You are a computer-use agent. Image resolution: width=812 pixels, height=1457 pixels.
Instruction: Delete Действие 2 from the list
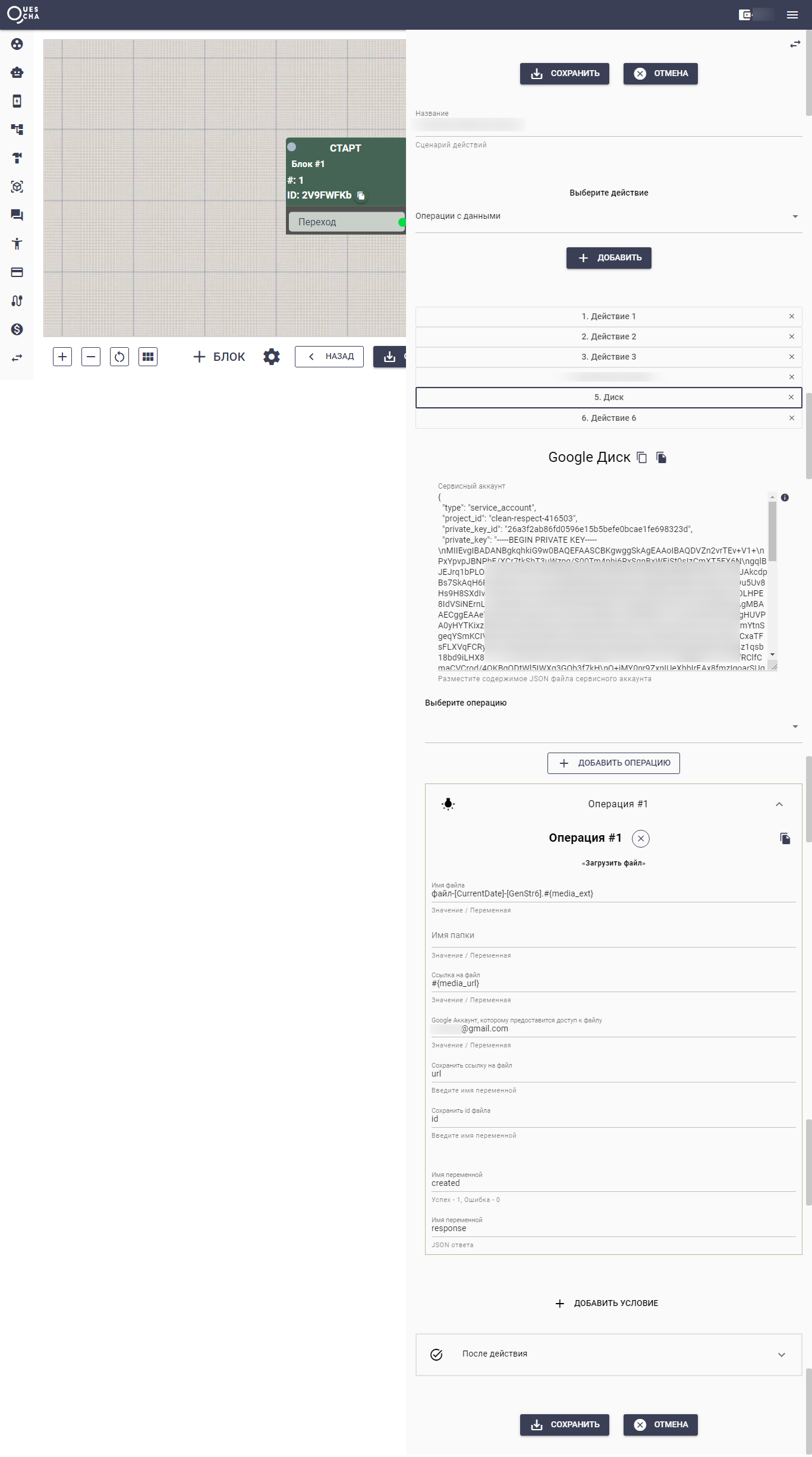click(791, 336)
